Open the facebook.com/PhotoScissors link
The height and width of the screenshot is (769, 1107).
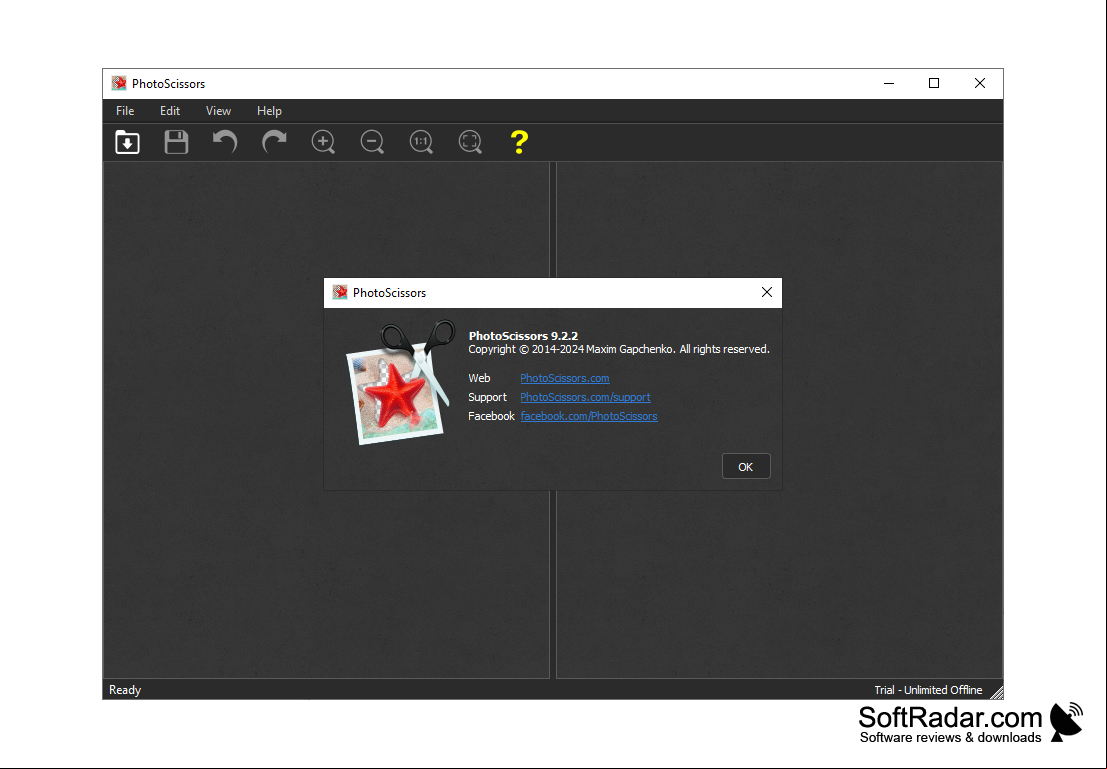point(589,417)
